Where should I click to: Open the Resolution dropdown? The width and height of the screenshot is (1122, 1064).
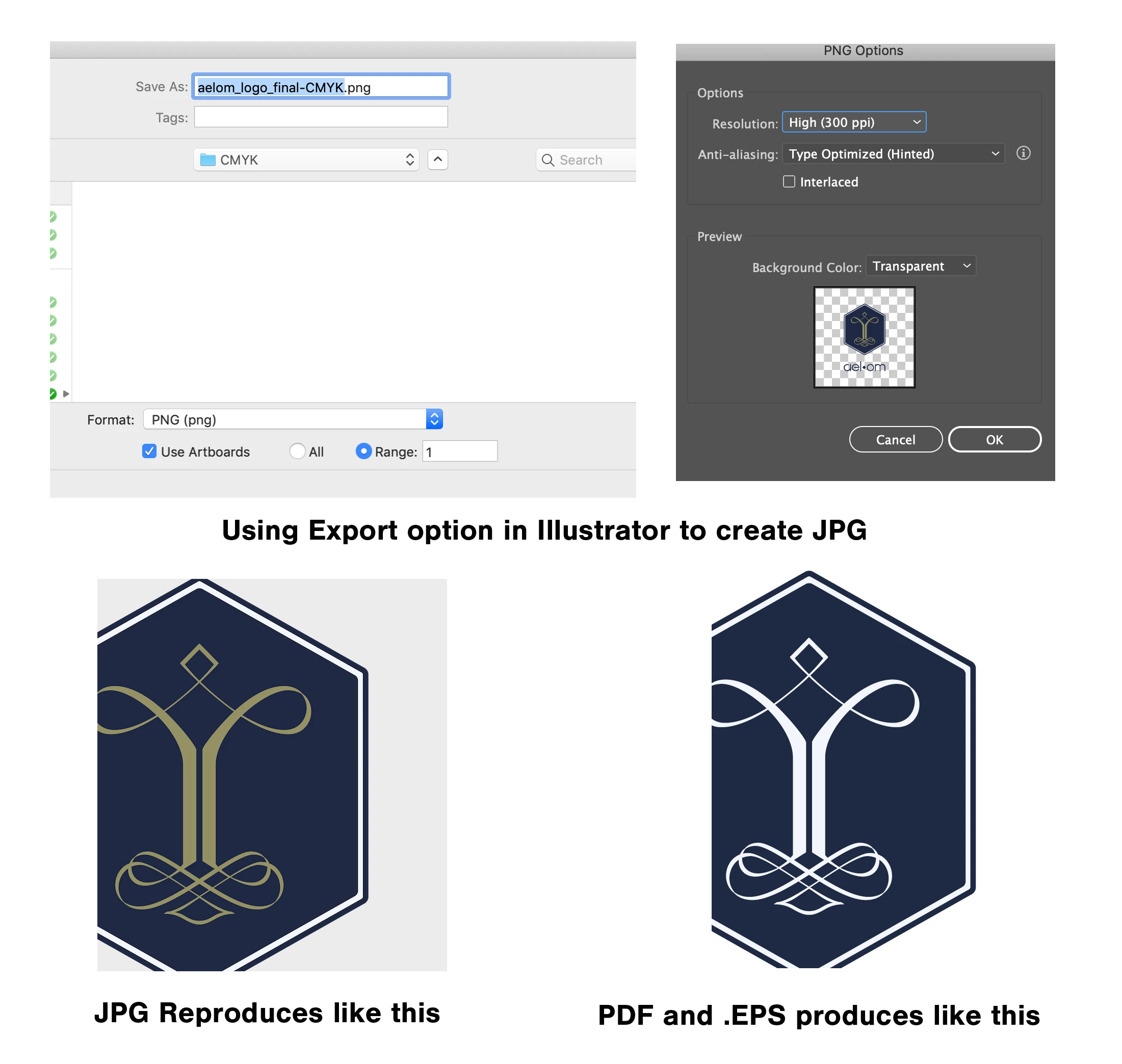854,122
